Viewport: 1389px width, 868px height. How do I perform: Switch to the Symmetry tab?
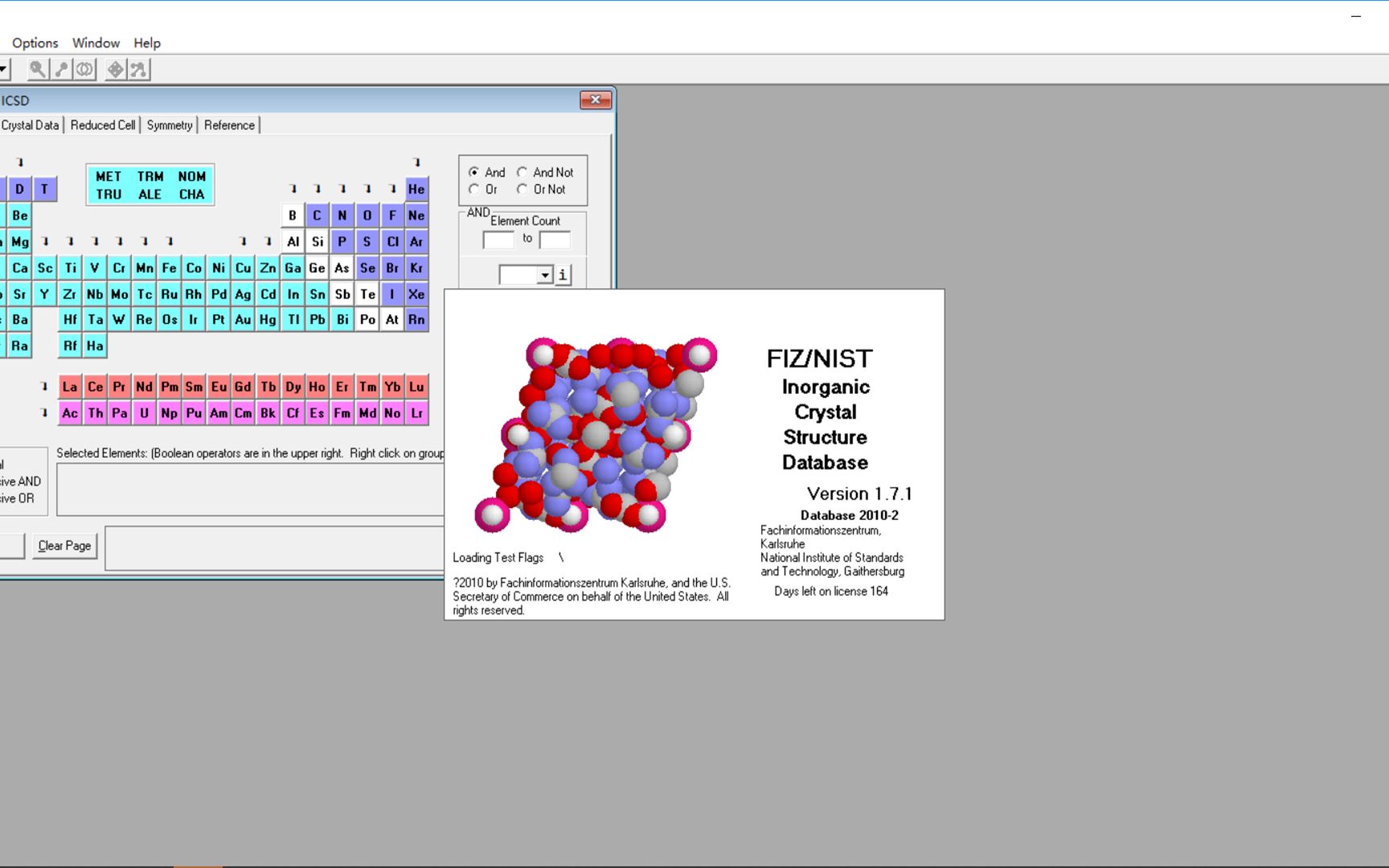(170, 125)
